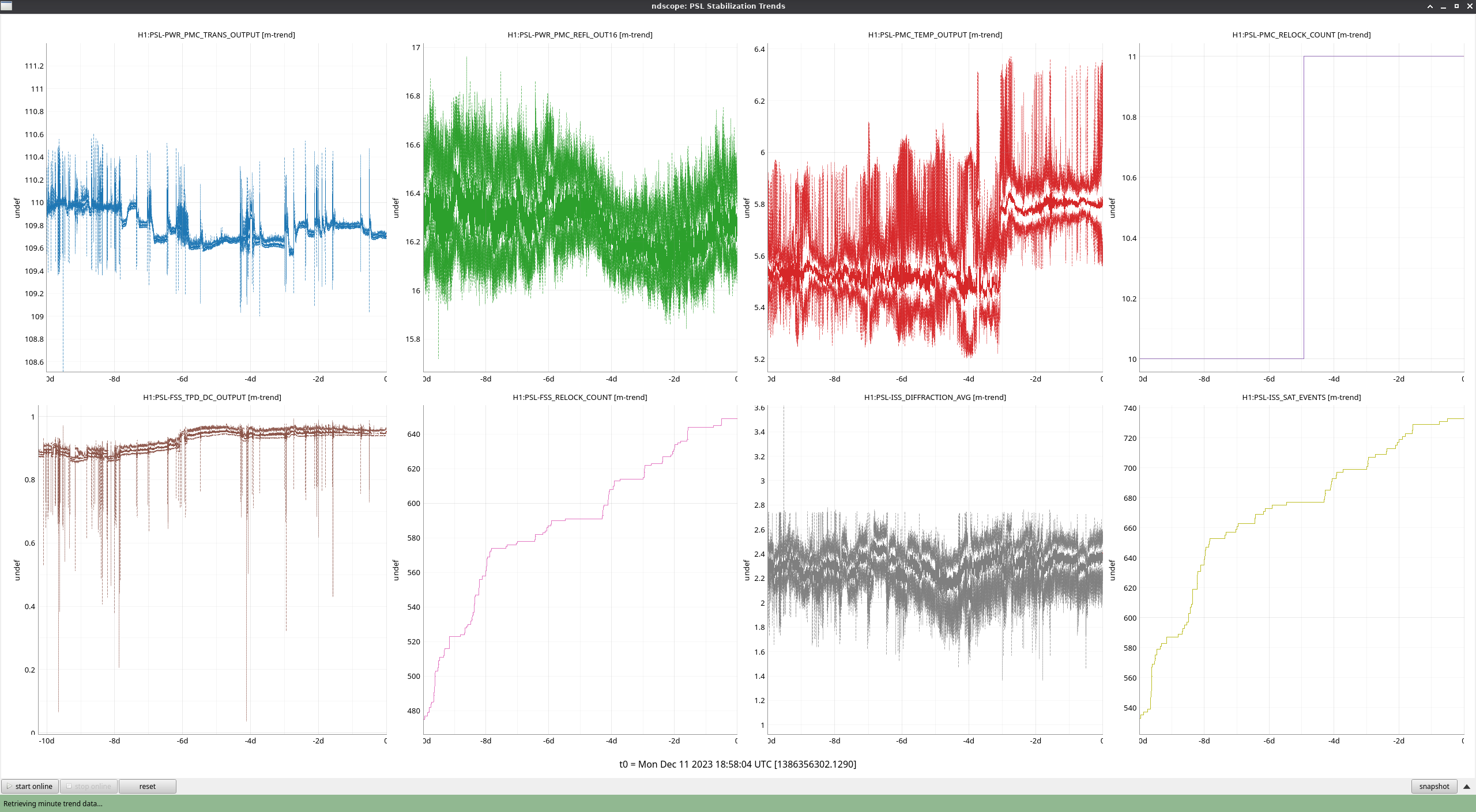Click the H1:PSL-FSS_RELOCK_COUNT plot title
The image size is (1476, 812).
point(579,397)
